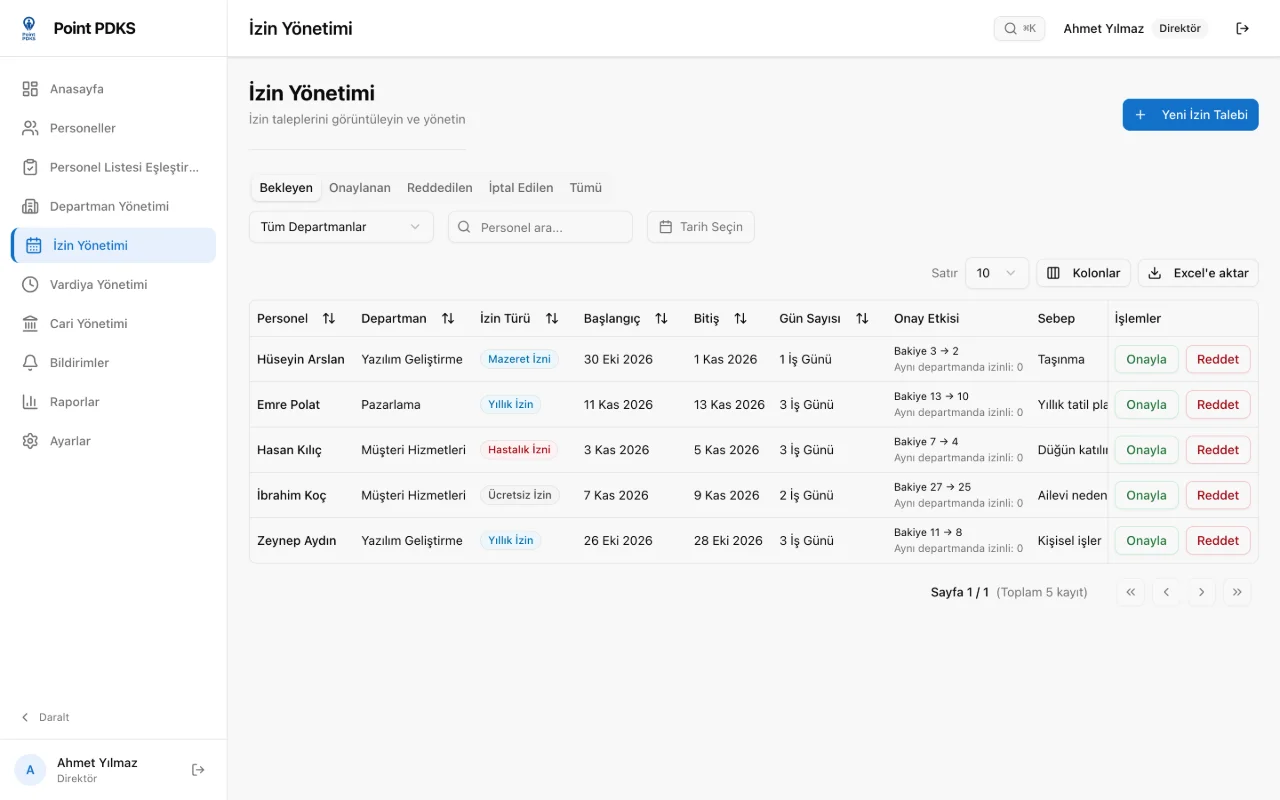Open Bildirimler bell icon
Screen dimensions: 1280x800
pyautogui.click(x=30, y=362)
